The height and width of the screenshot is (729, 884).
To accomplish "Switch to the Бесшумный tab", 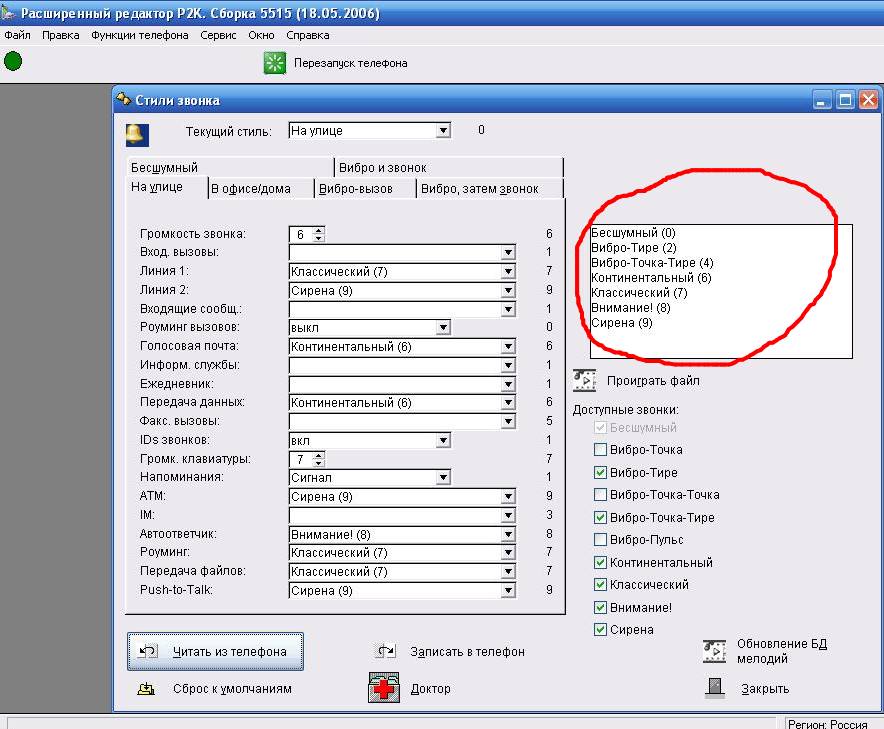I will pos(230,167).
